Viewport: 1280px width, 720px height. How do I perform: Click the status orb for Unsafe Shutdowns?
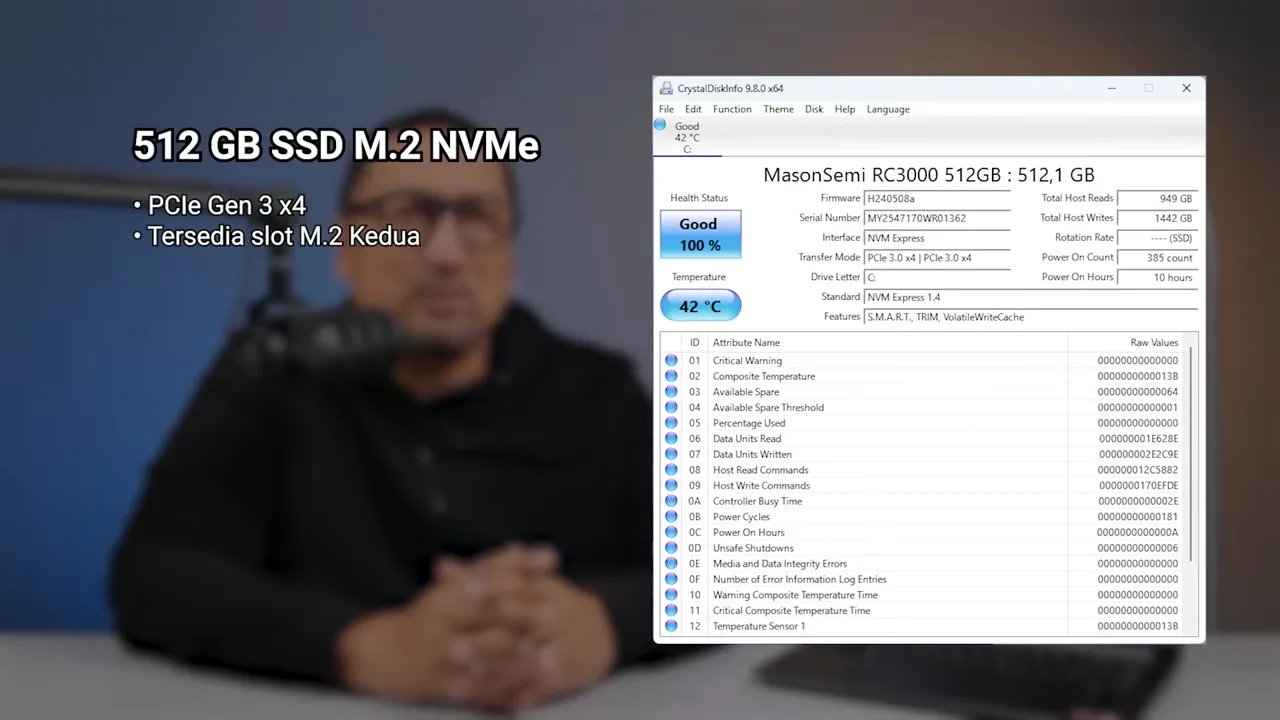(671, 548)
